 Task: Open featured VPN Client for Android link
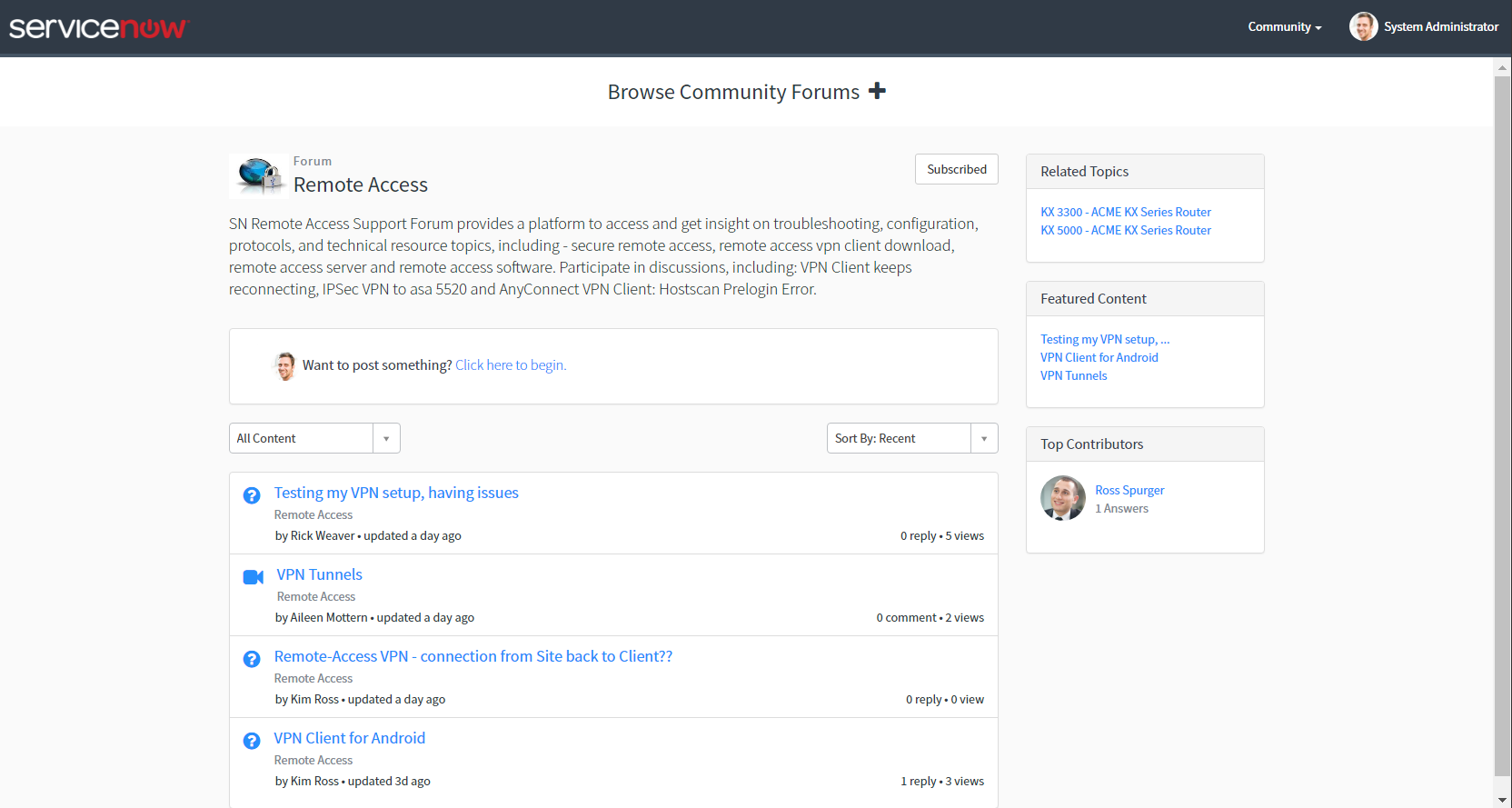coord(1099,357)
